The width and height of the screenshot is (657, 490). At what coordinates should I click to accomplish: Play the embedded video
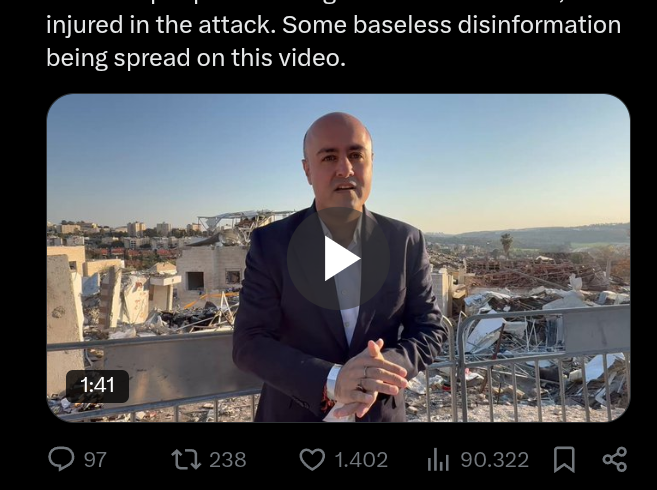339,258
